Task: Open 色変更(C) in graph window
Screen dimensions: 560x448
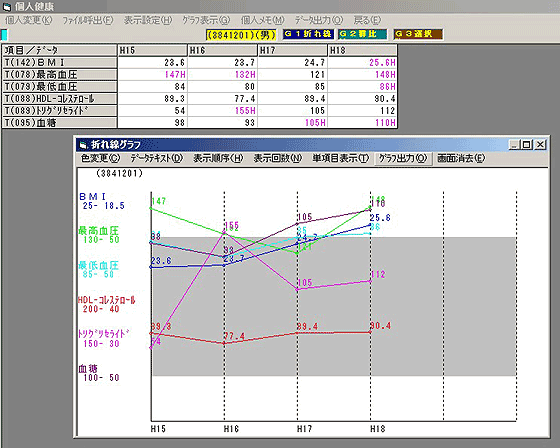Action: pos(100,158)
